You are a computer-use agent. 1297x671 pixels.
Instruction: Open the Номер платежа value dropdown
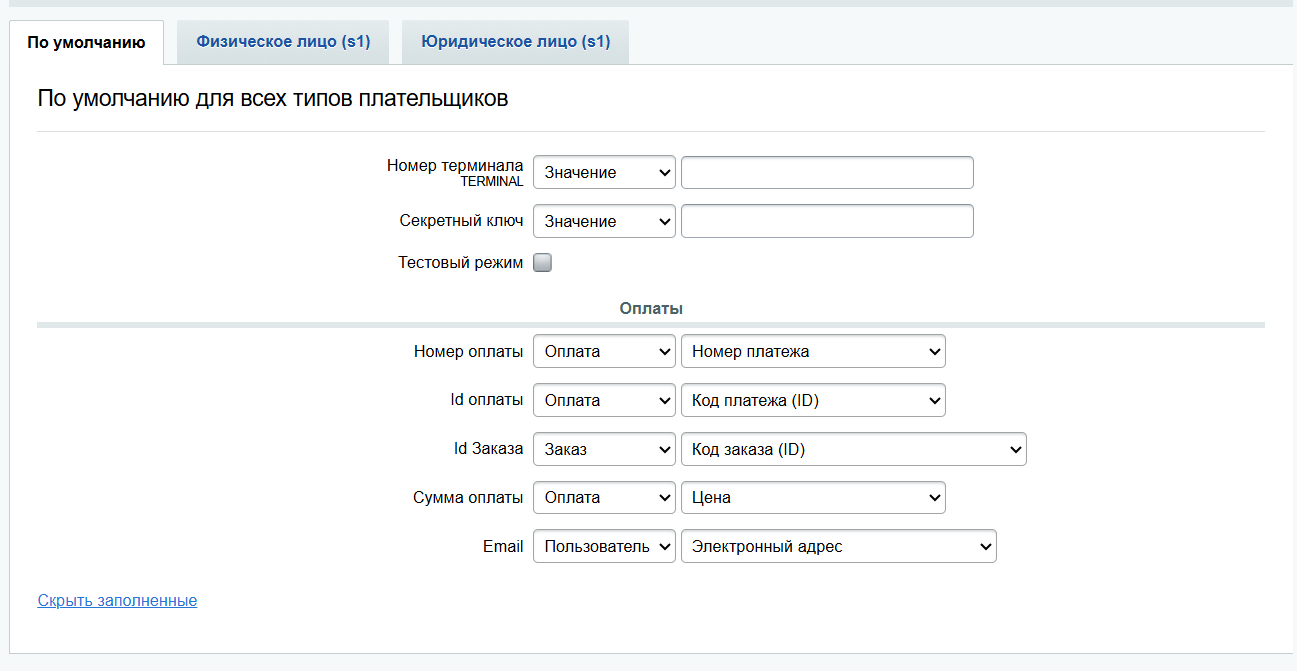coord(813,352)
